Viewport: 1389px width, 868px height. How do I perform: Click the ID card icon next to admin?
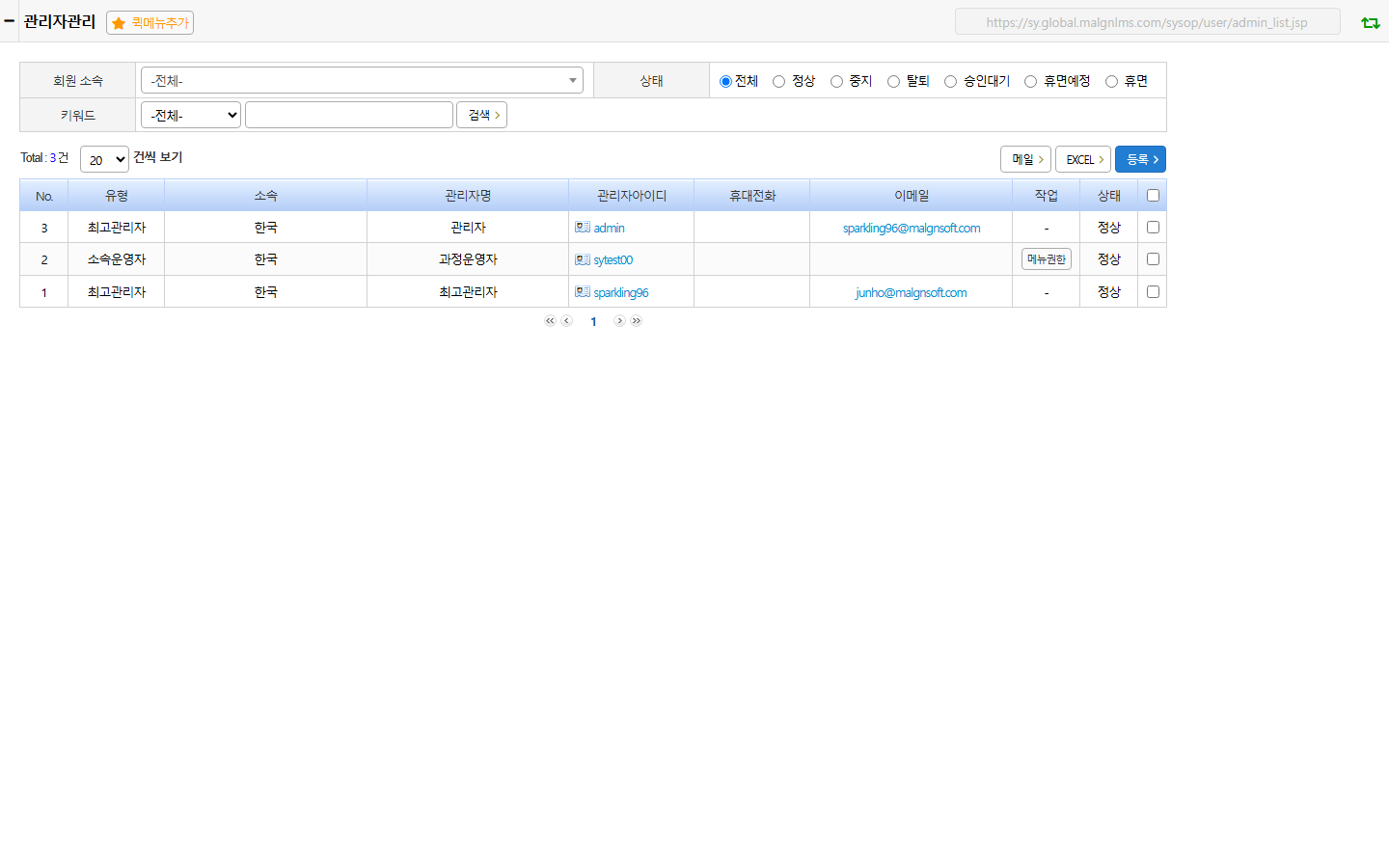pos(583,228)
